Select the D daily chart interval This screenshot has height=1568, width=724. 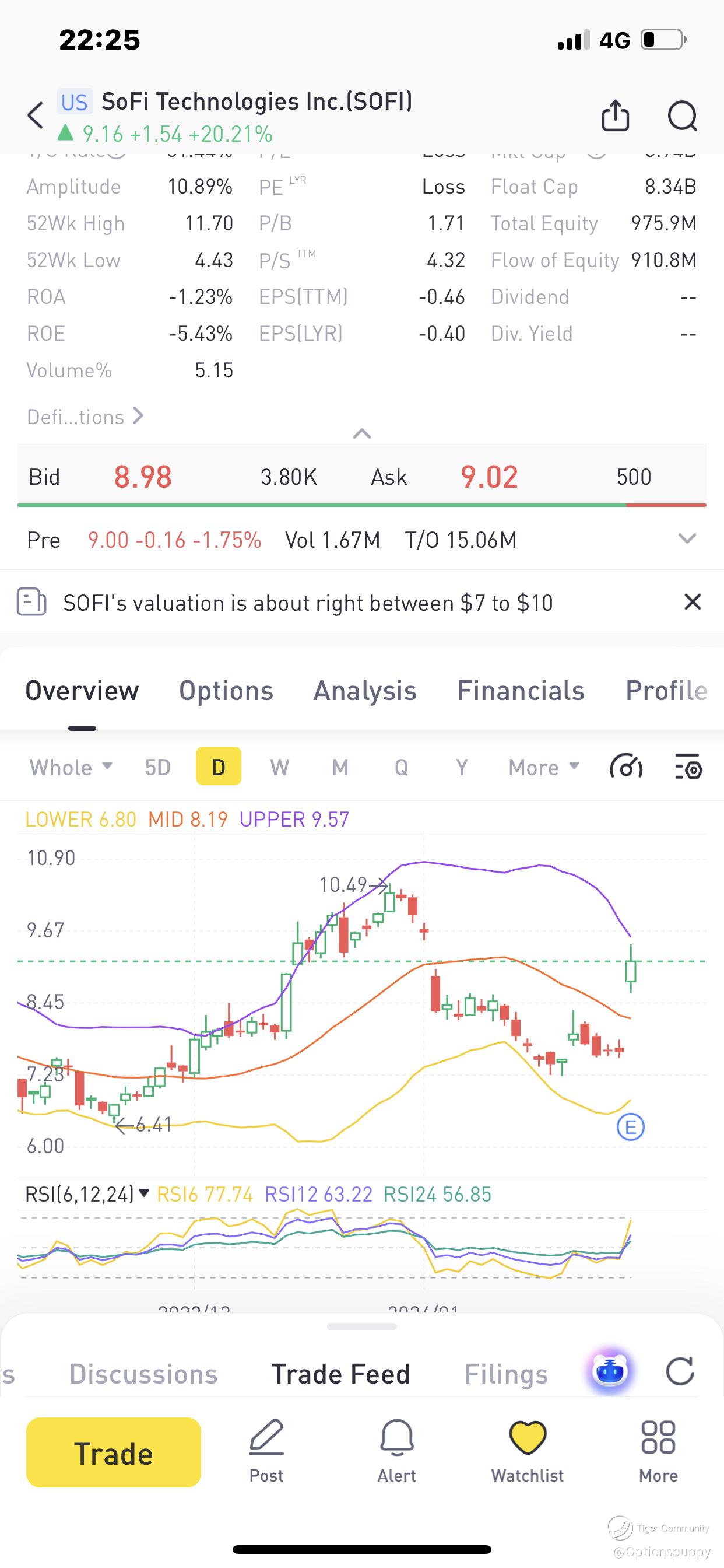[x=219, y=766]
